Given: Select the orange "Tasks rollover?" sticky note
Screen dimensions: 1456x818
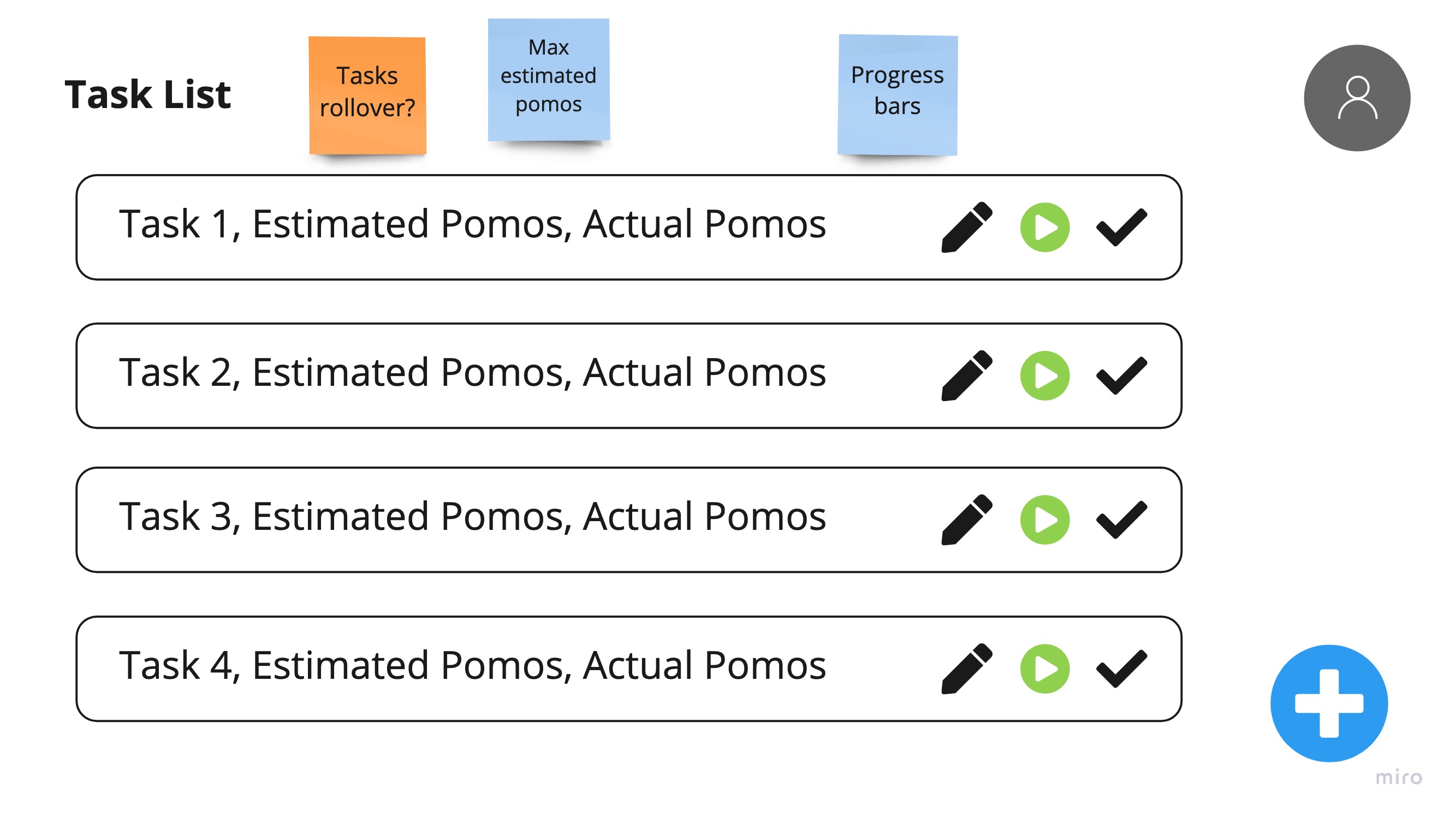Looking at the screenshot, I should pos(367,95).
